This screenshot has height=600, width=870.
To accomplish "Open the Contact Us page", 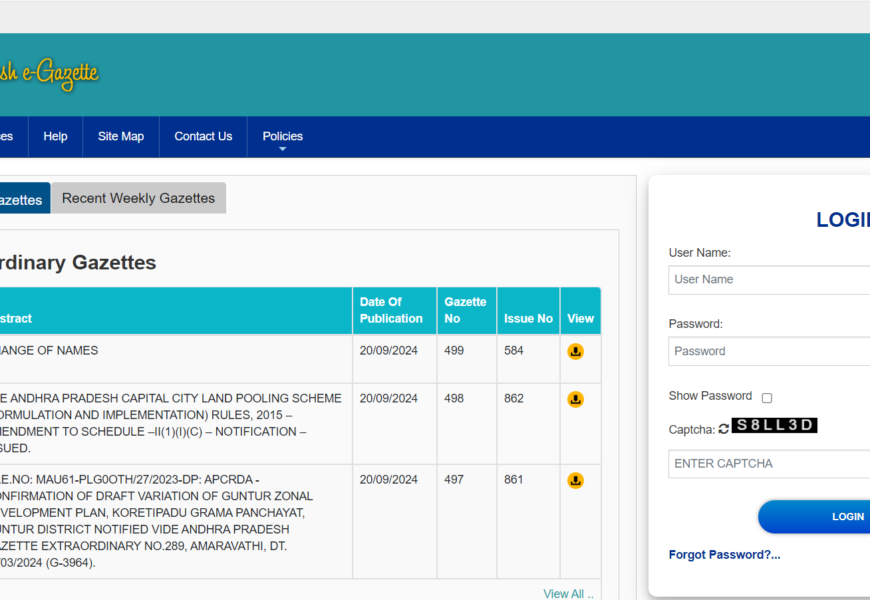I will pos(203,137).
